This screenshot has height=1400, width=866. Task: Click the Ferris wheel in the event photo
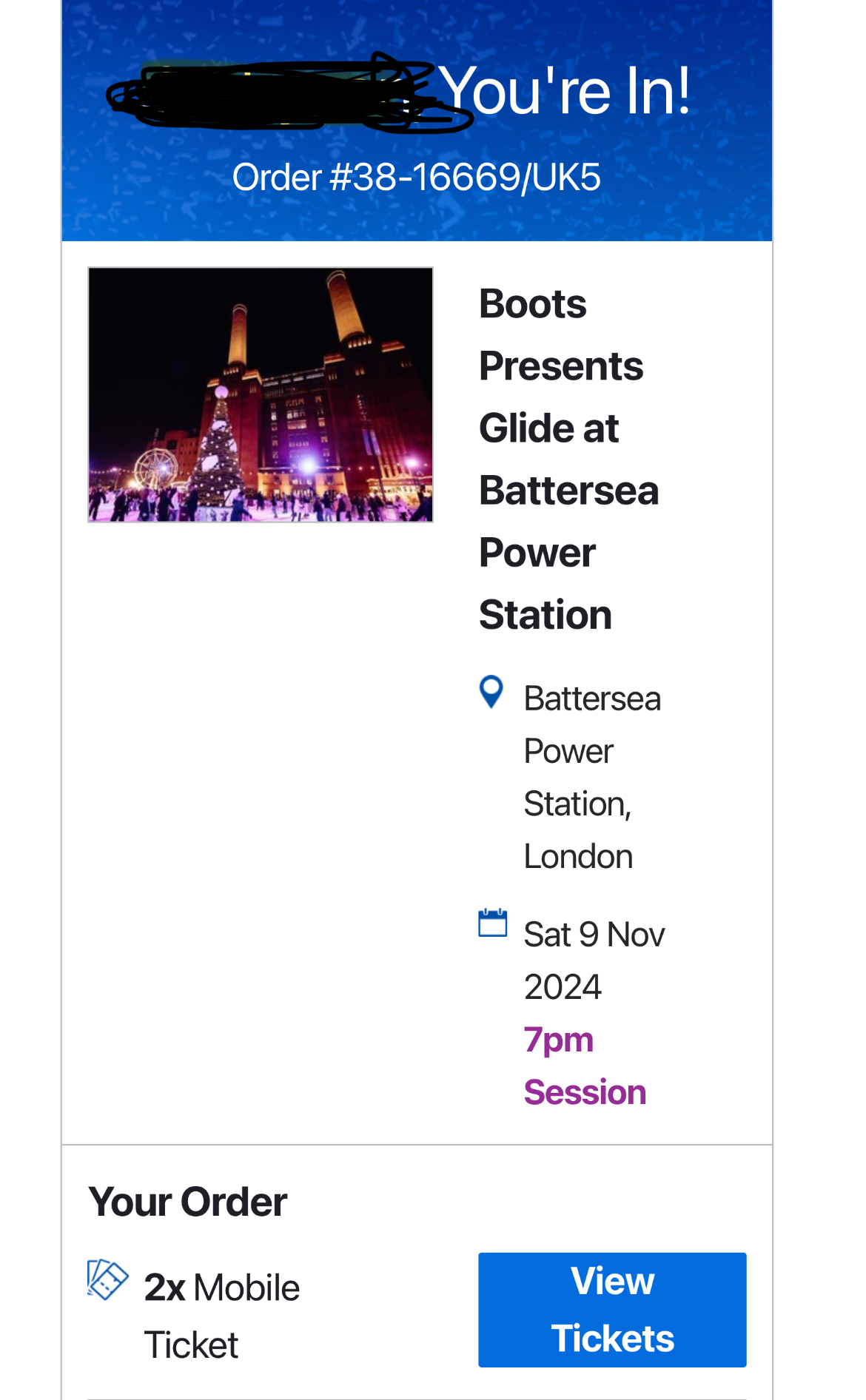click(156, 468)
